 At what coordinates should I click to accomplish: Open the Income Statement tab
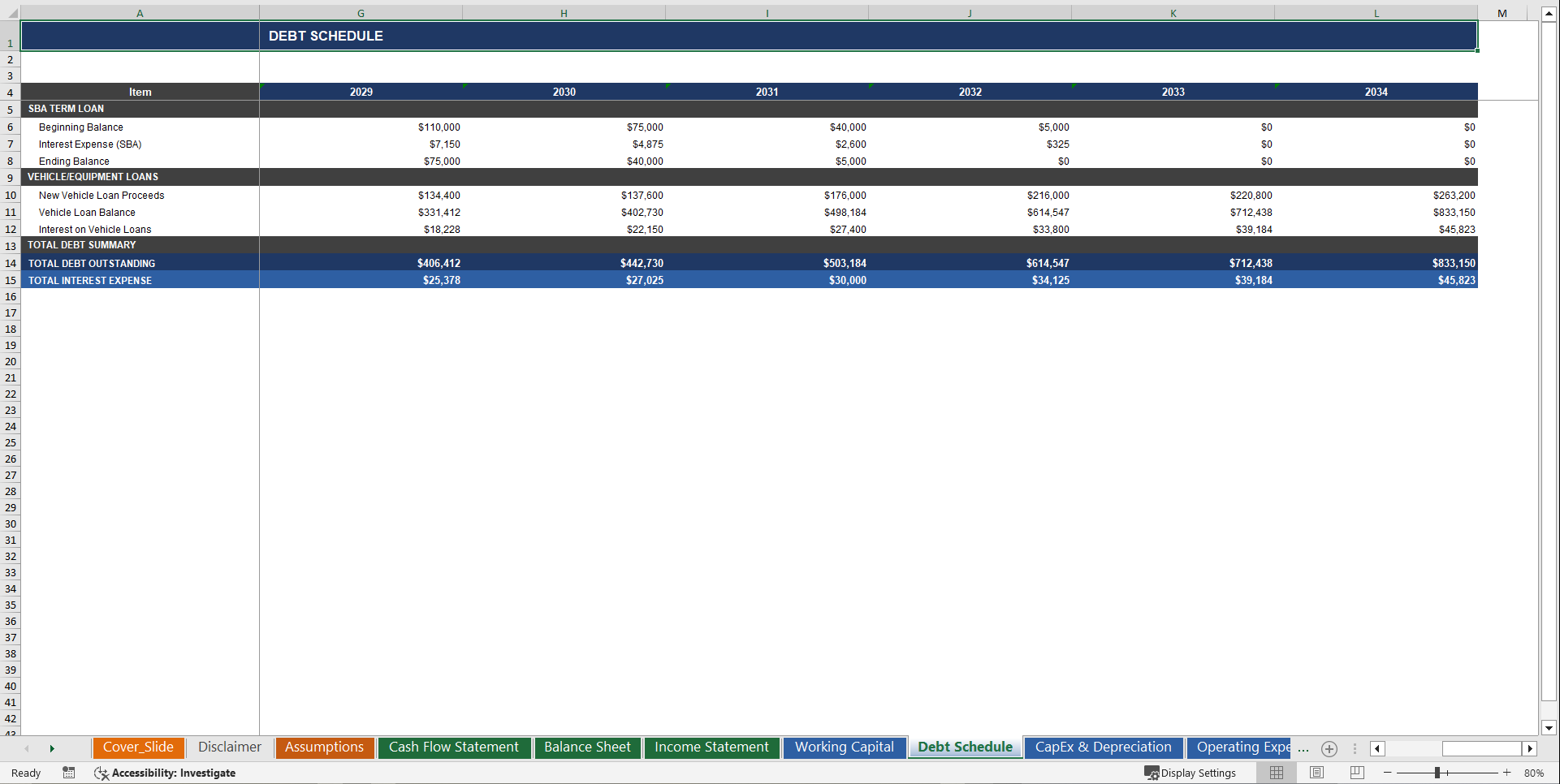coord(711,747)
